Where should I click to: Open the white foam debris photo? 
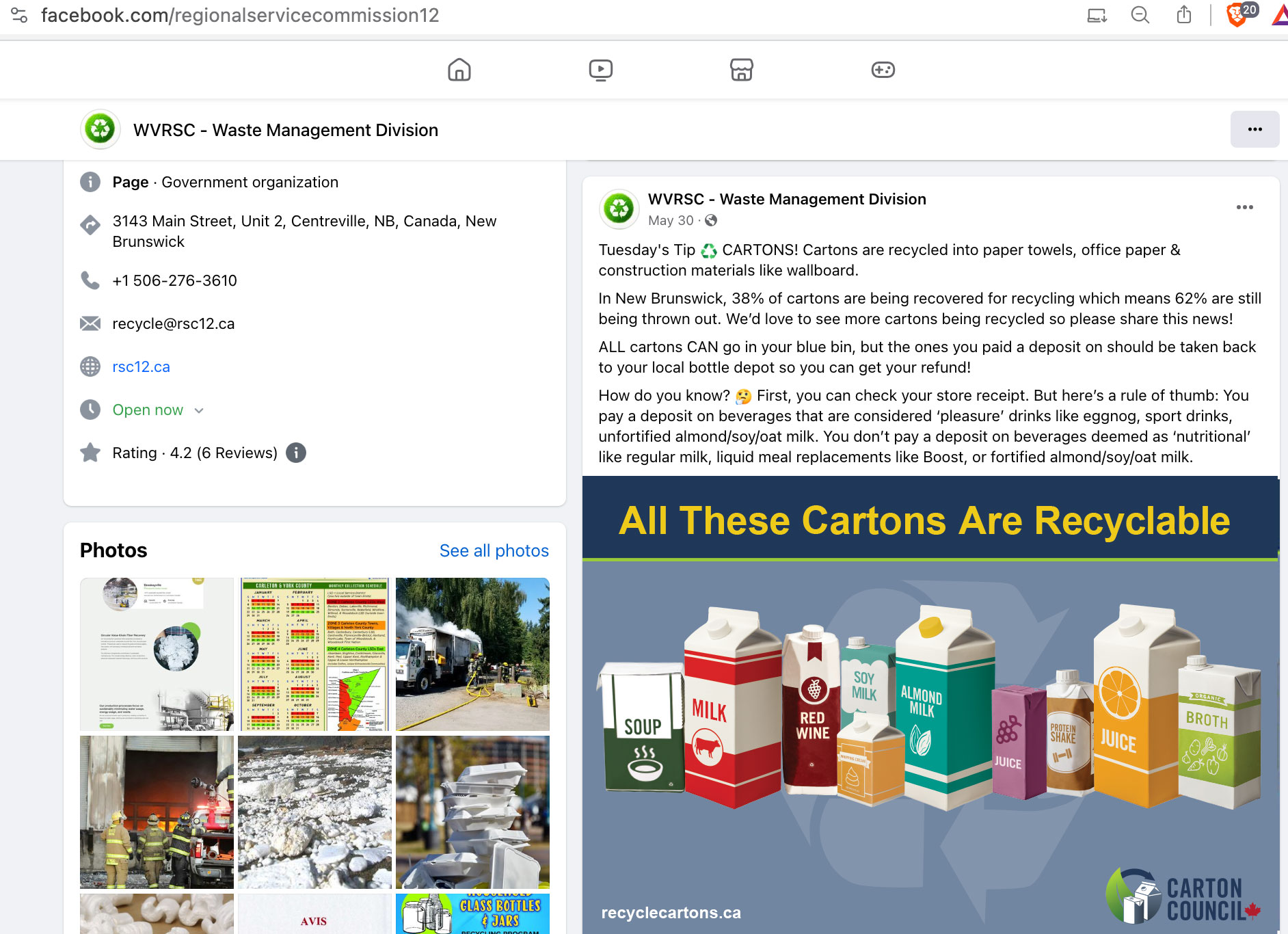tap(314, 812)
